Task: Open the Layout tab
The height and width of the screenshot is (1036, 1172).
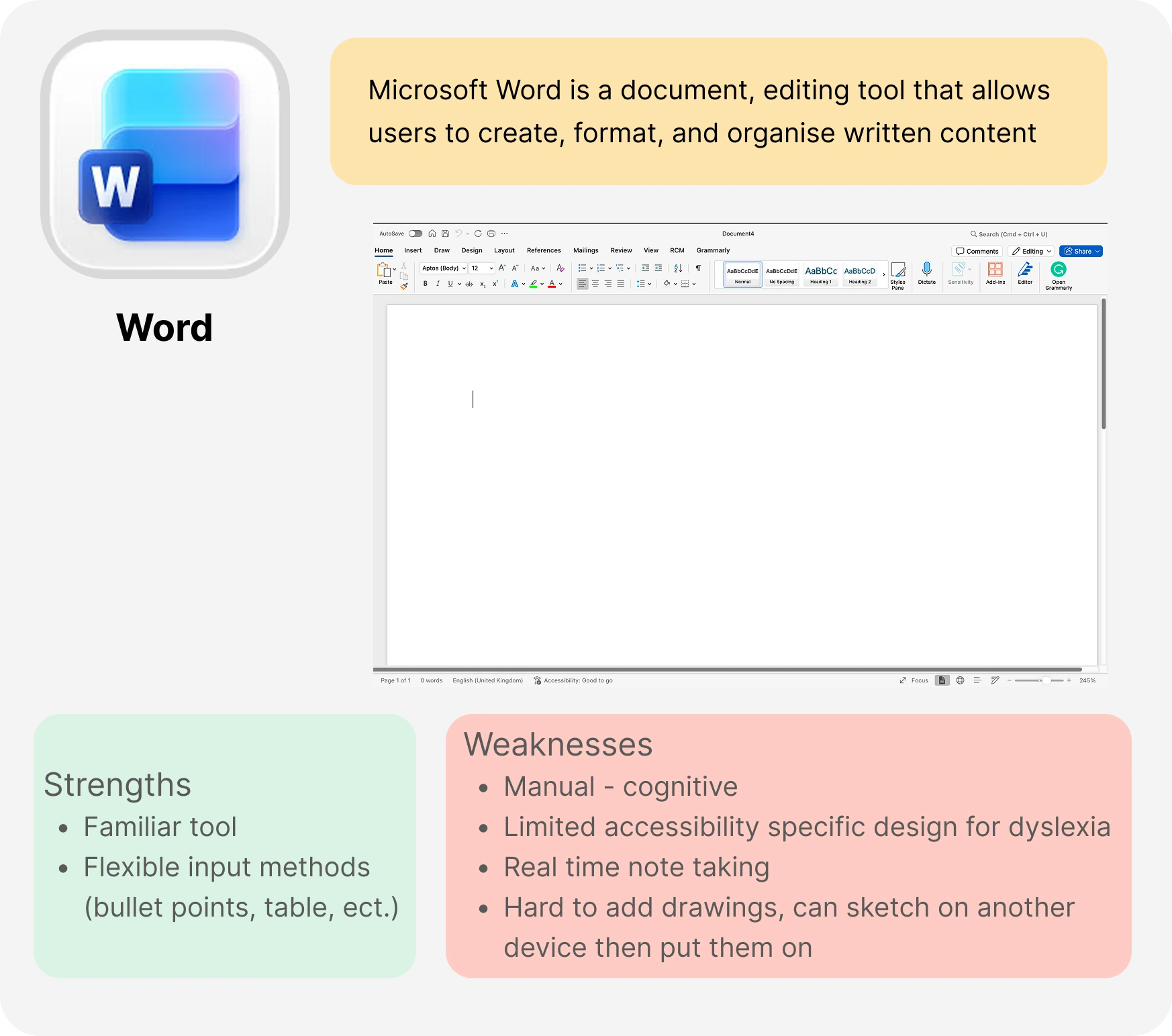Action: pos(504,250)
